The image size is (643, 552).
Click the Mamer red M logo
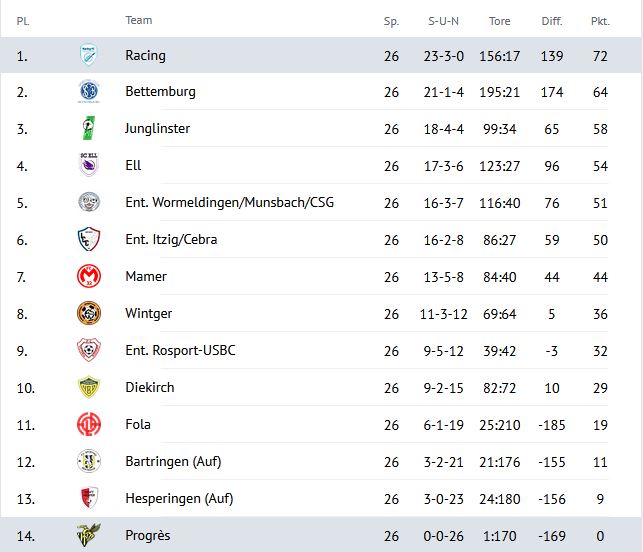[89, 276]
